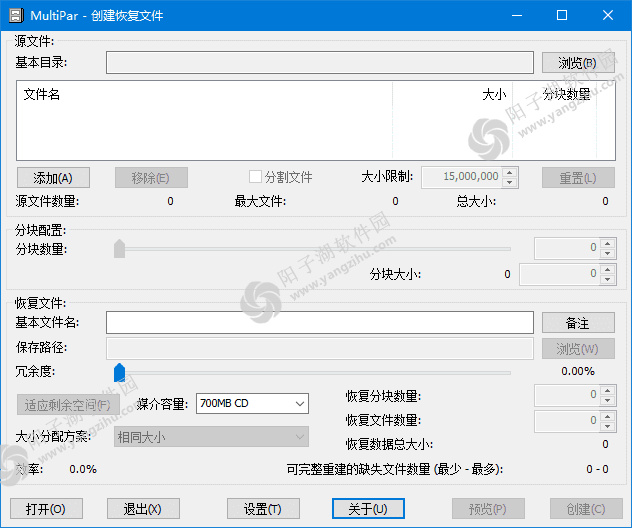The image size is (632, 528).
Task: Click the 保存路径 path field
Action: coord(320,348)
